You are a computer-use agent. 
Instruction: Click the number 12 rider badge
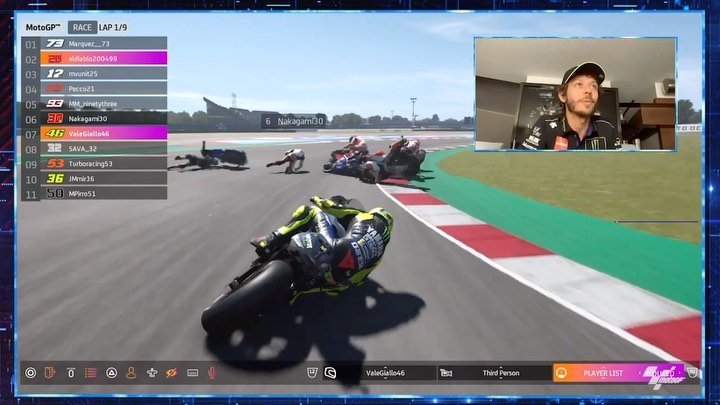coord(55,73)
